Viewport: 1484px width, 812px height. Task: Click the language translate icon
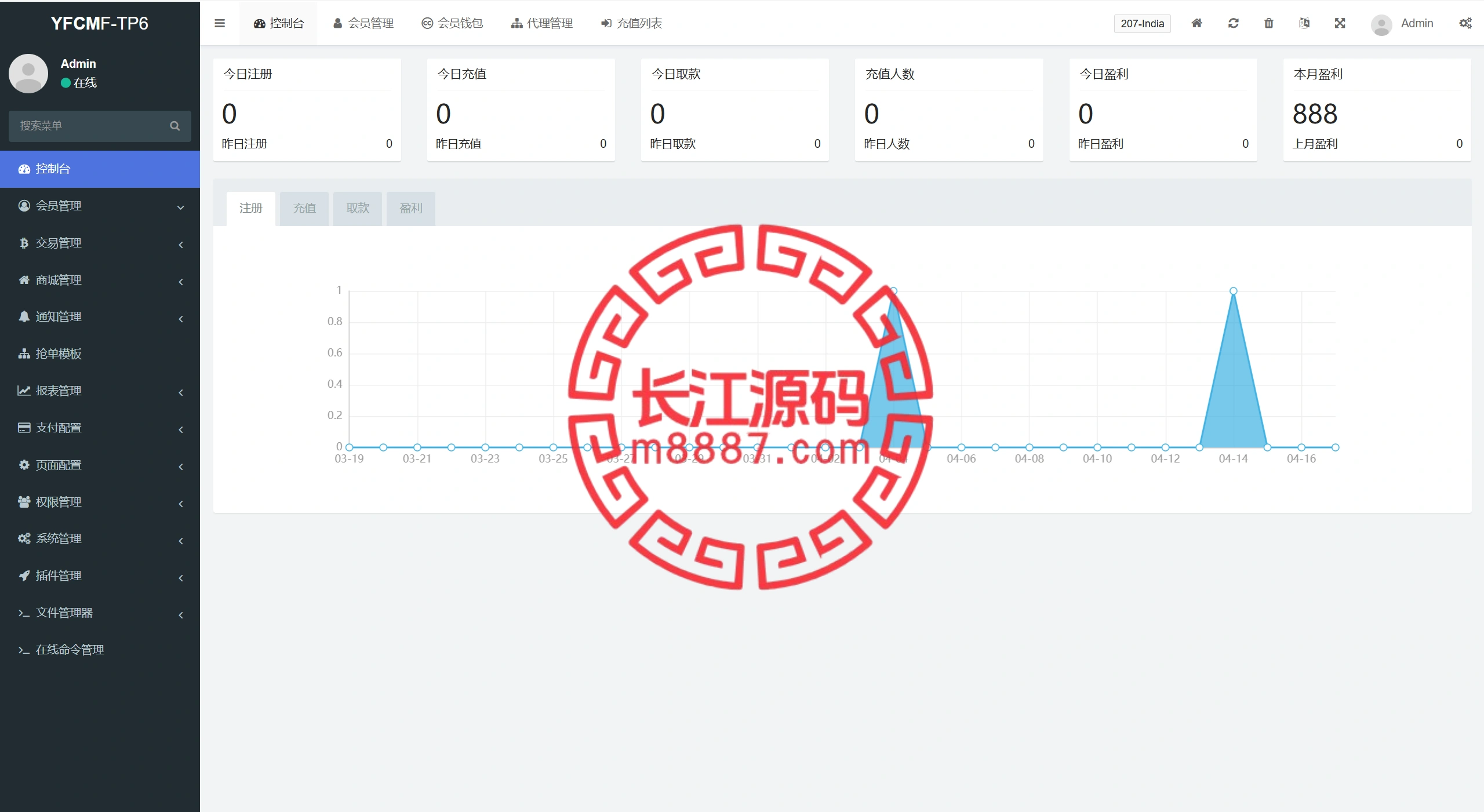click(1304, 23)
